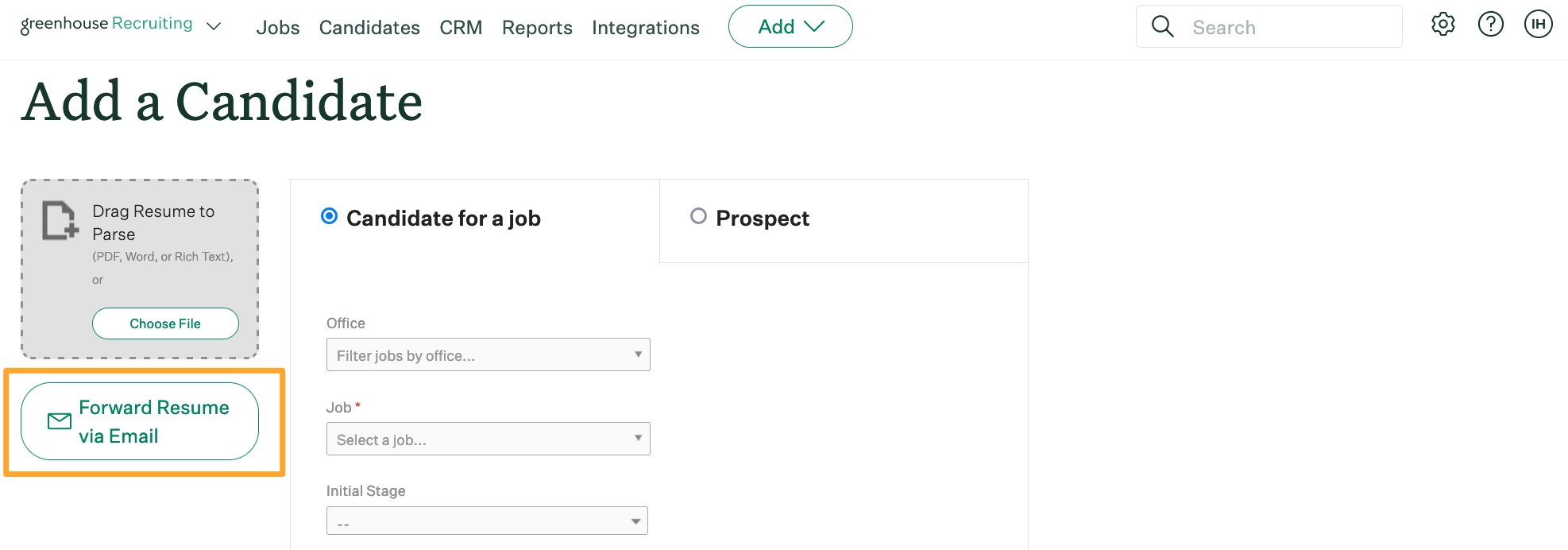Click the Greenhouse Recruiting logo
The width and height of the screenshot is (1568, 550).
(x=106, y=24)
